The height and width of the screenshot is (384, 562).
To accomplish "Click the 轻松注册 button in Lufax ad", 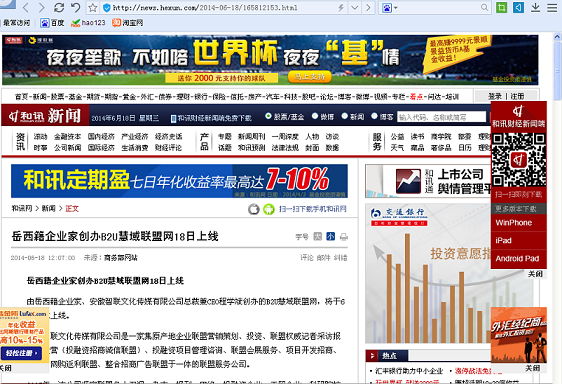I will pyautogui.click(x=21, y=353).
